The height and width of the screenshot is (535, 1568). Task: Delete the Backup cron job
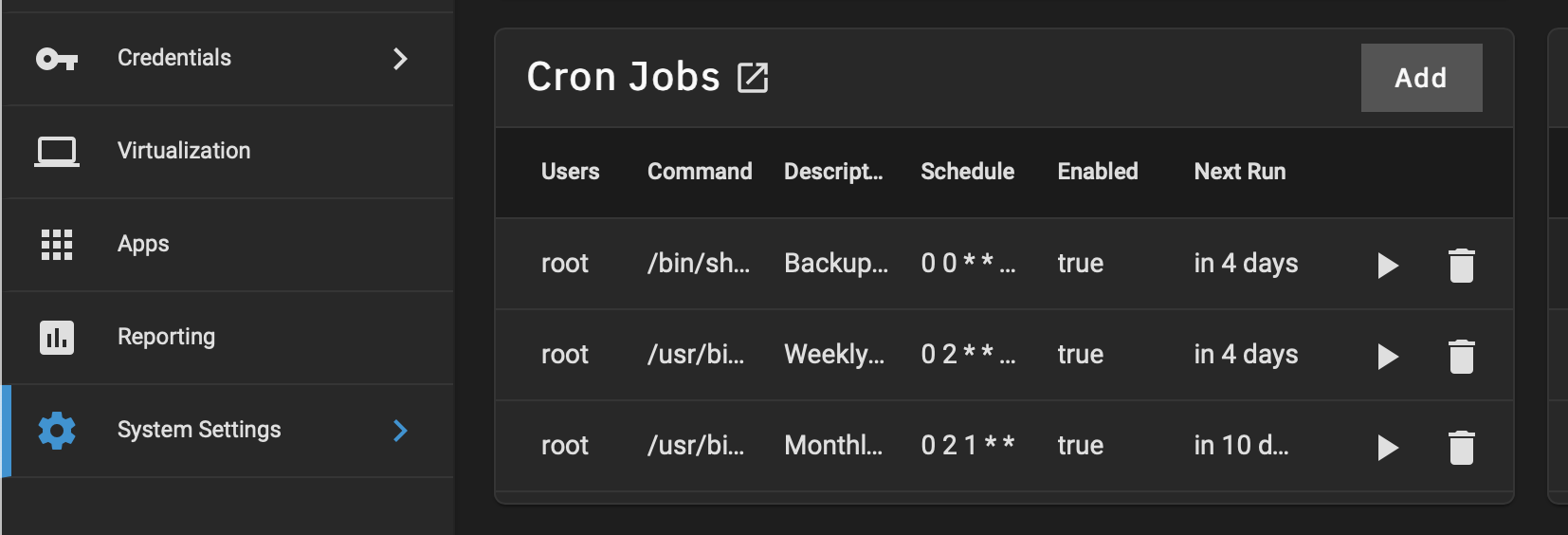[x=1462, y=266]
